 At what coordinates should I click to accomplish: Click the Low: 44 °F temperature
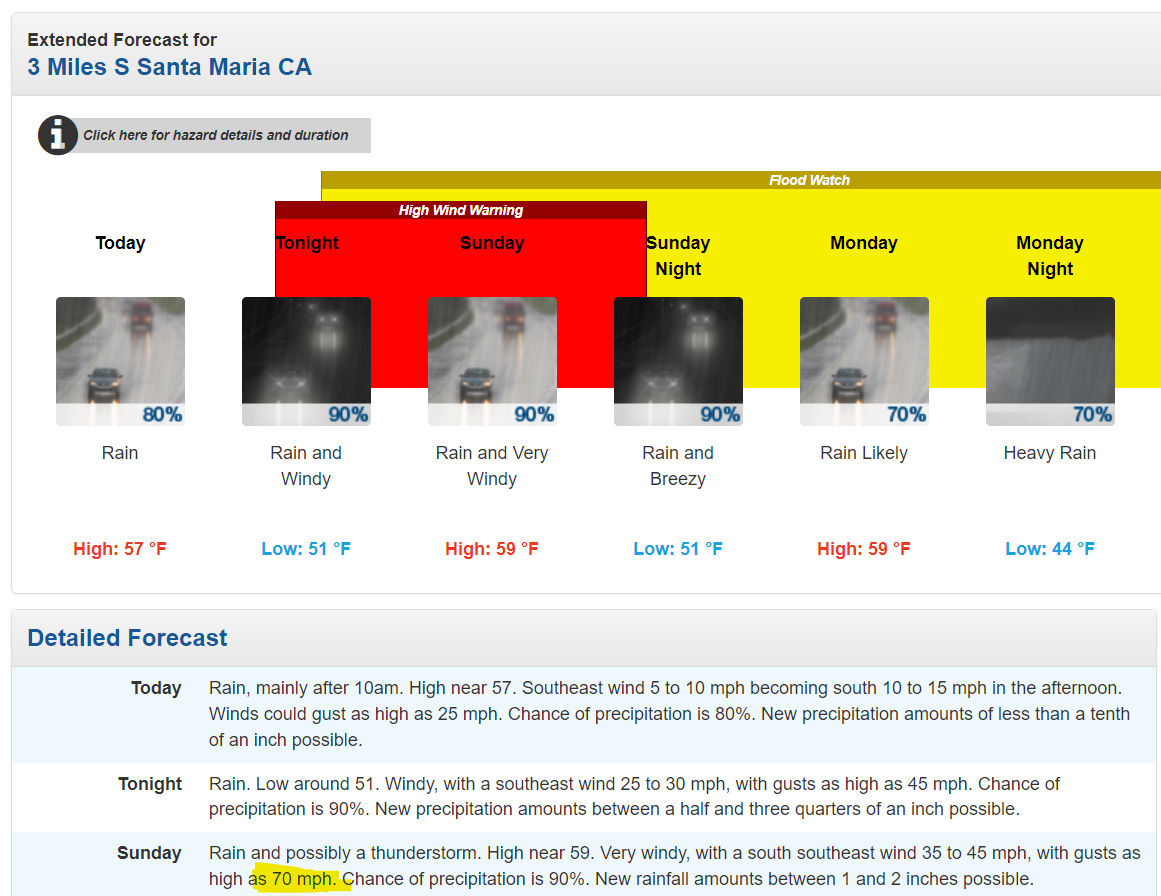point(1050,549)
